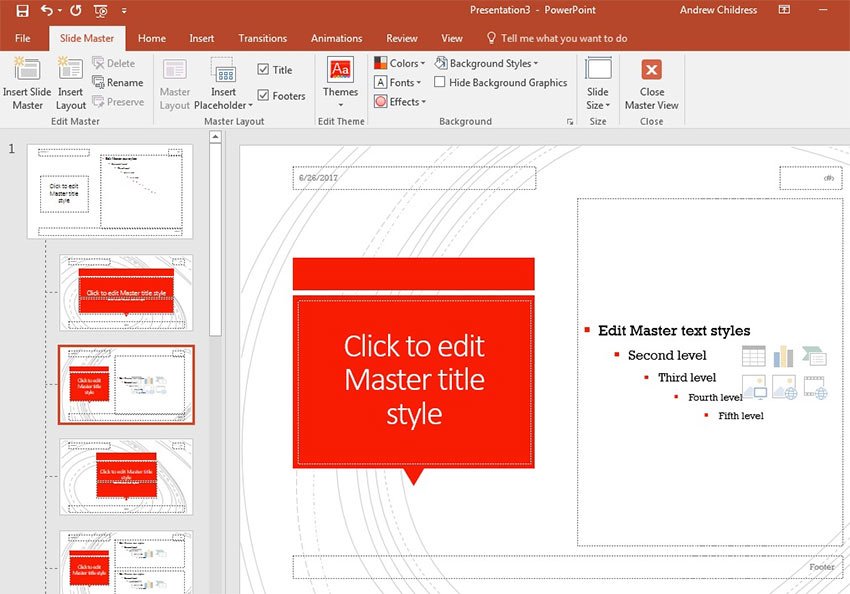Image resolution: width=850 pixels, height=594 pixels.
Task: Open the Fonts dropdown
Action: (397, 82)
